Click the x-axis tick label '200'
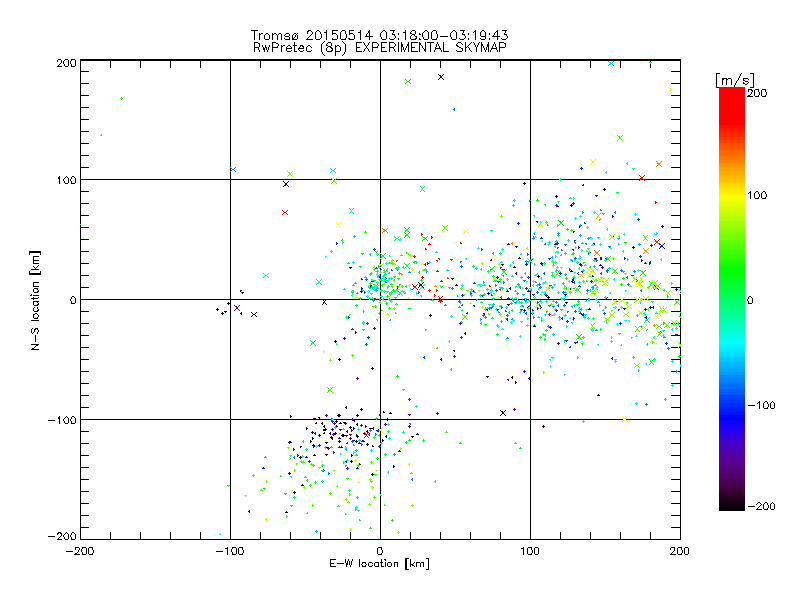 tap(680, 551)
